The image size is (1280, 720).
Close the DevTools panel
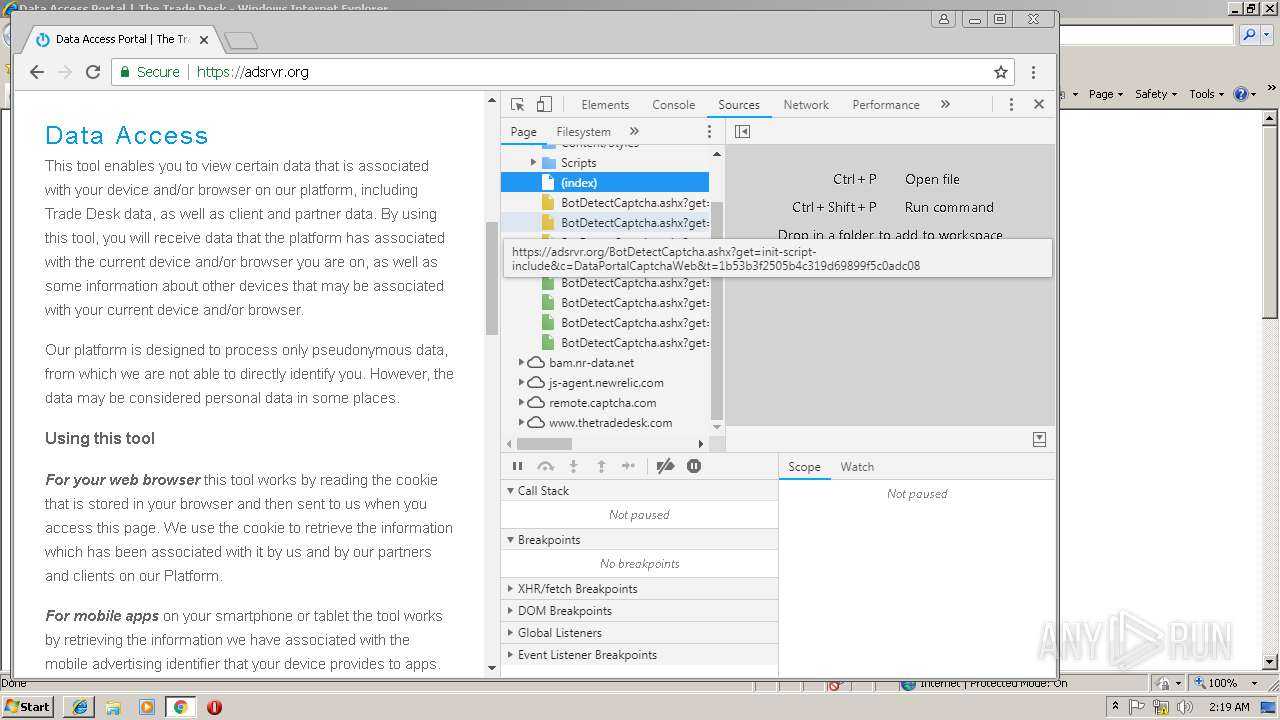[1039, 104]
